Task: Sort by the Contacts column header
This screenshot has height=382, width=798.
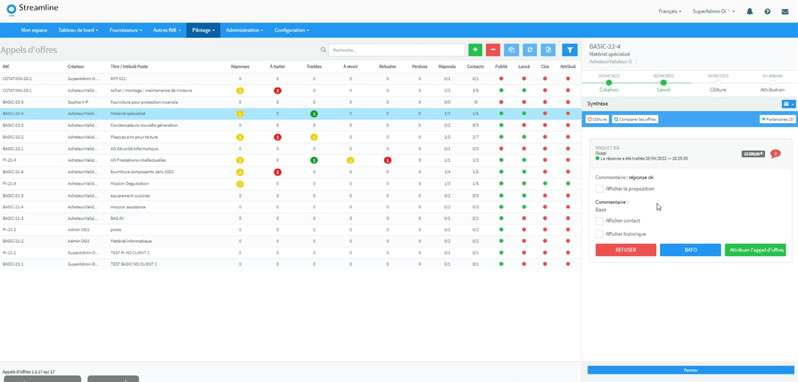Action: [475, 67]
